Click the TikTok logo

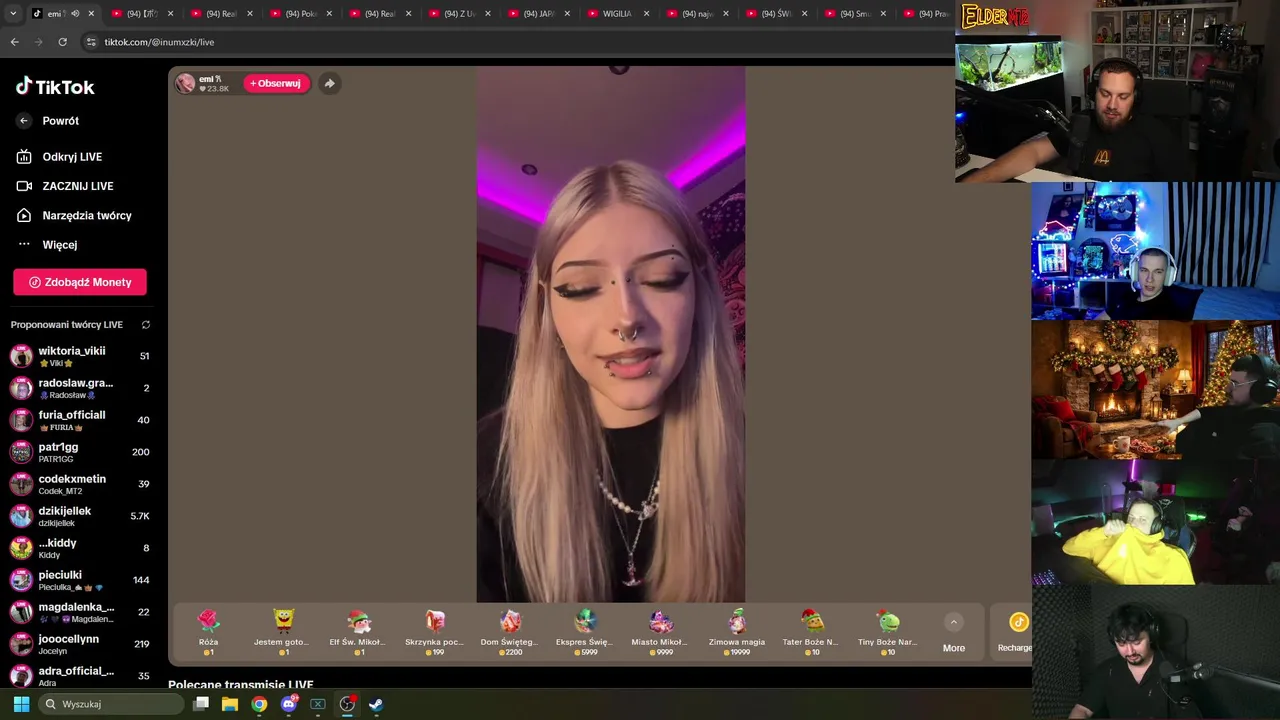click(x=55, y=87)
